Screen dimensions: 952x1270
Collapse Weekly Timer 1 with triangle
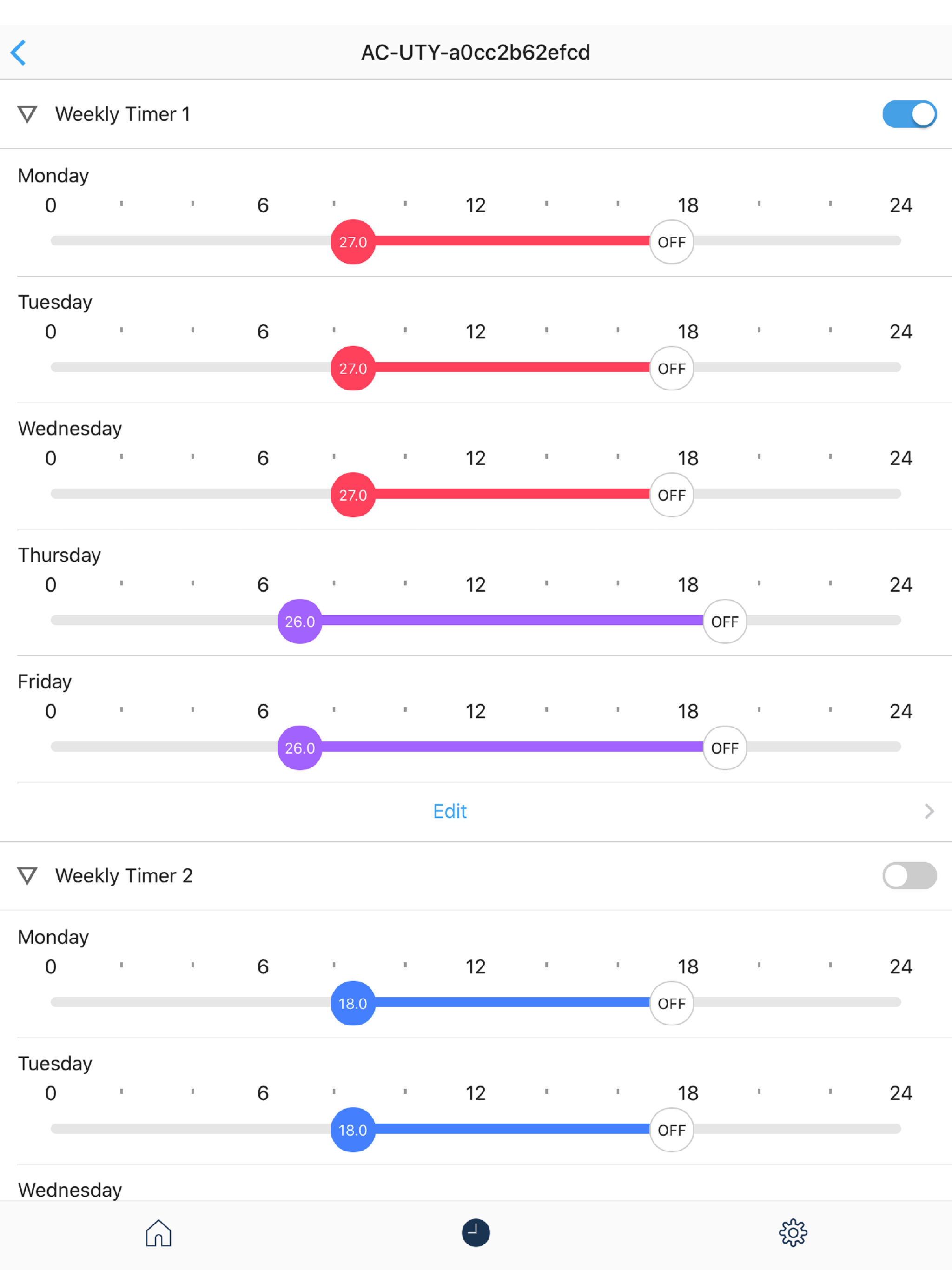(x=27, y=114)
